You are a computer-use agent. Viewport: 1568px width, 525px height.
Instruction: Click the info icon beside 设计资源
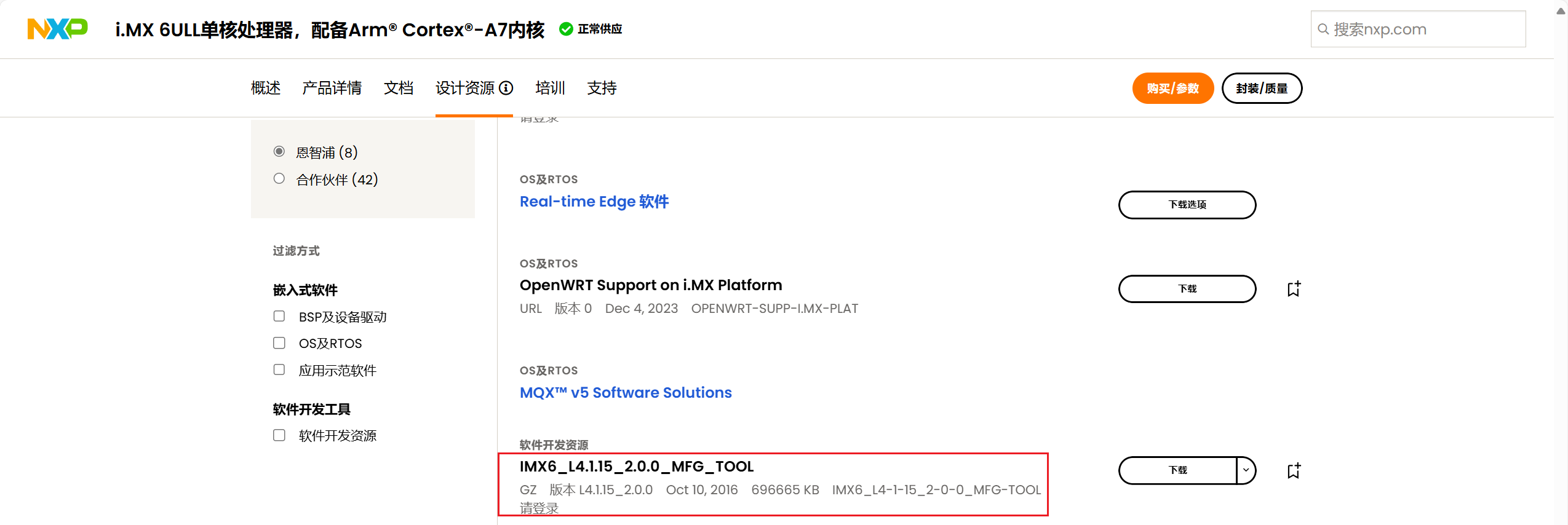506,89
